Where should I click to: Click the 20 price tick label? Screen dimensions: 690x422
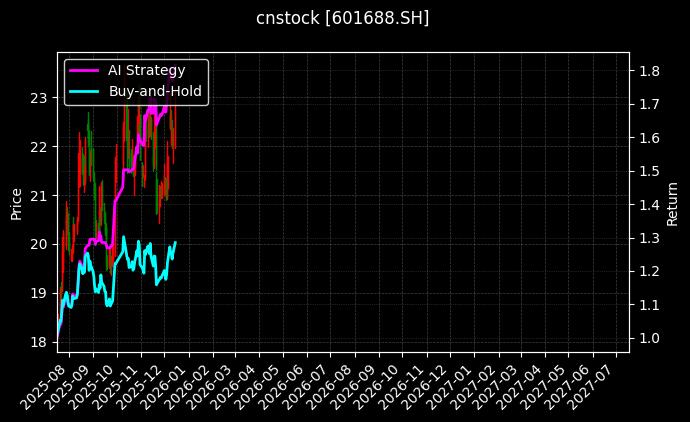(39, 244)
